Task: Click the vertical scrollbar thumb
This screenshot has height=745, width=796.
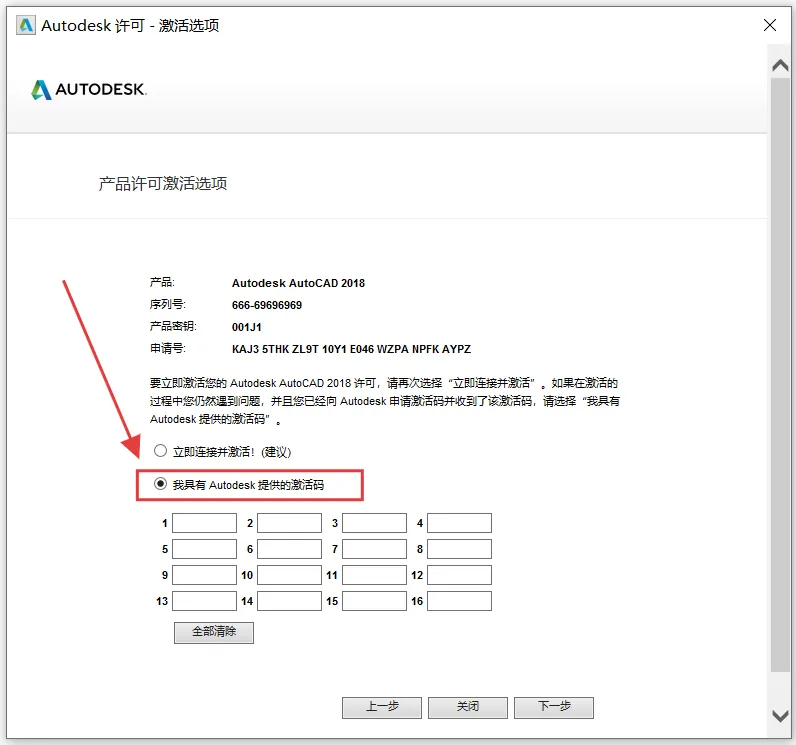Action: pos(780,375)
